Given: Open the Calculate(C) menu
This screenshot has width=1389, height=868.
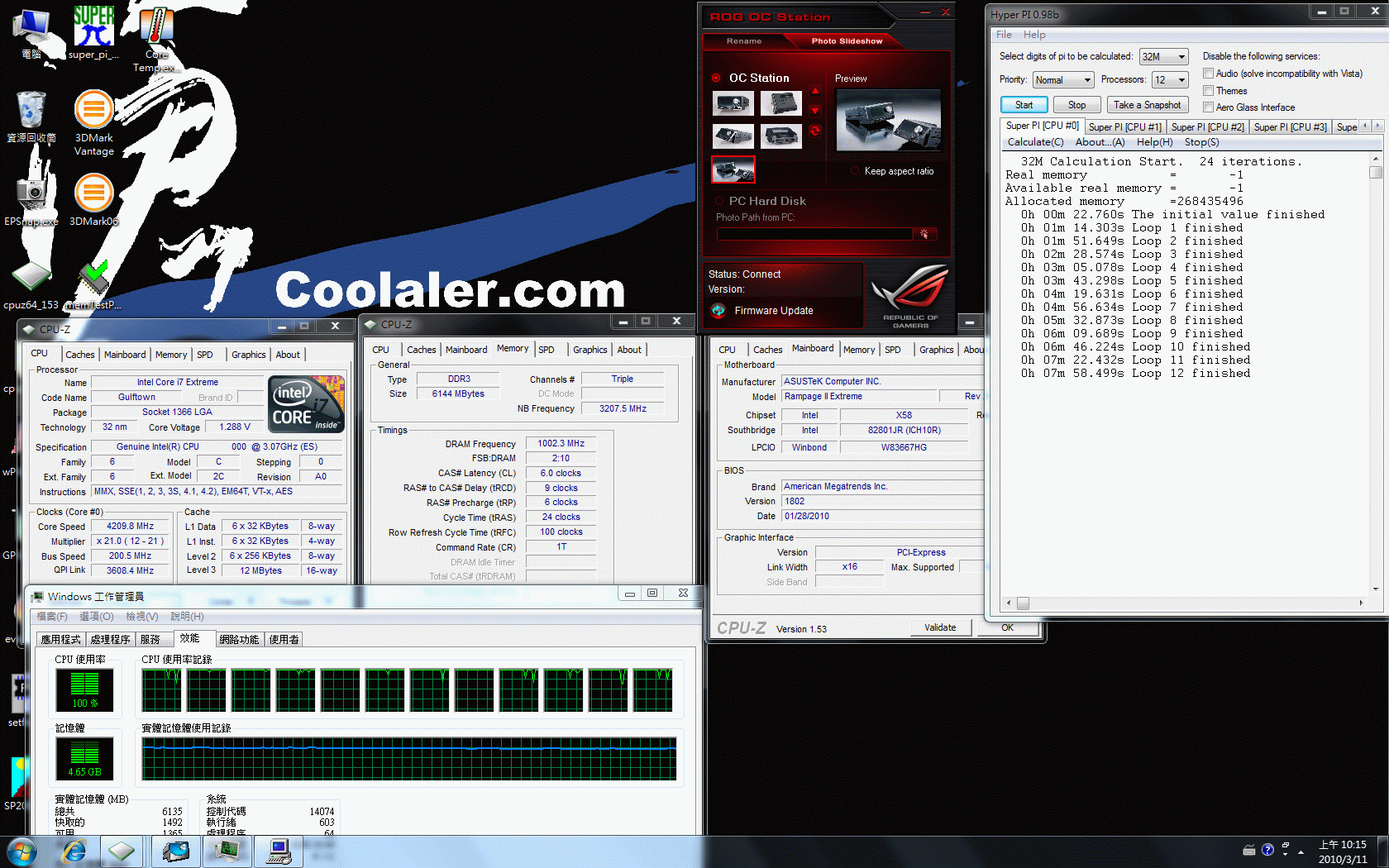Looking at the screenshot, I should click(x=1035, y=142).
